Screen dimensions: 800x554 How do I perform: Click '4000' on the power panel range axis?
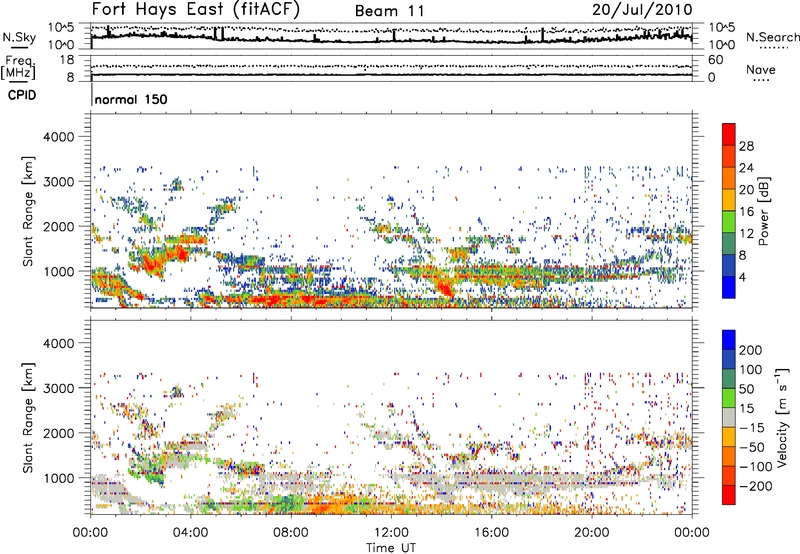pos(58,137)
